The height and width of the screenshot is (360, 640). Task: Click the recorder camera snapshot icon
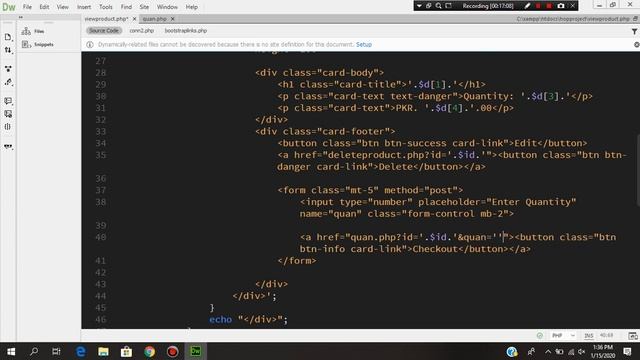(561, 6)
